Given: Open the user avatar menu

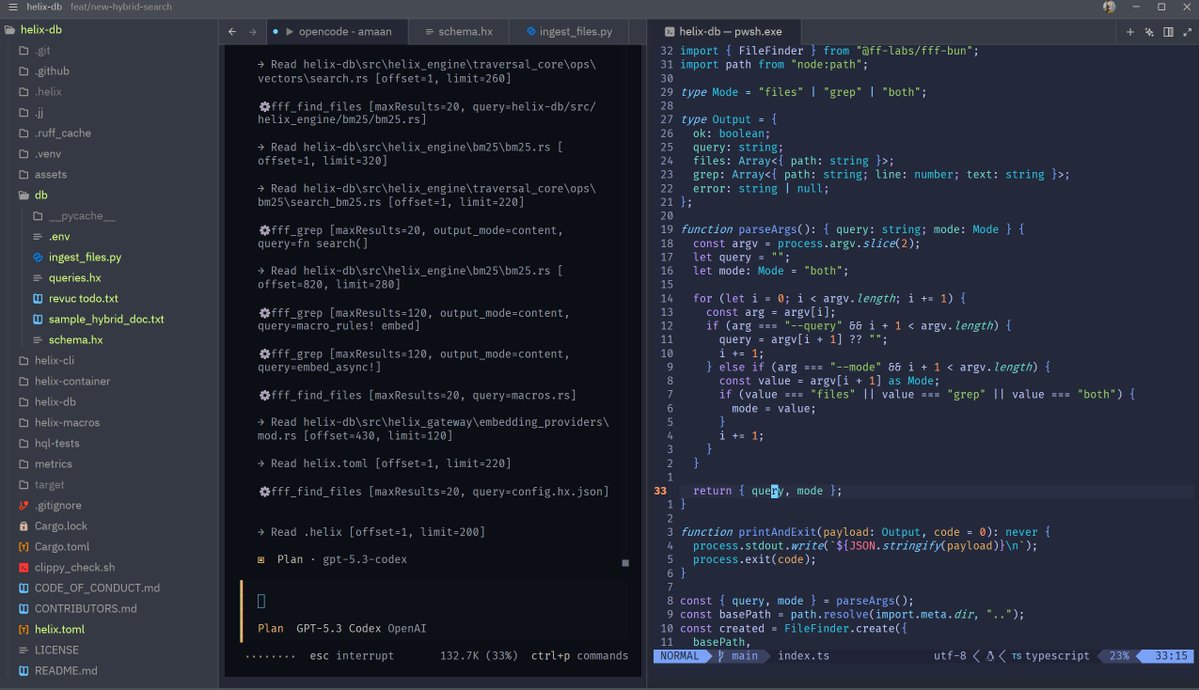Looking at the screenshot, I should pyautogui.click(x=1109, y=7).
